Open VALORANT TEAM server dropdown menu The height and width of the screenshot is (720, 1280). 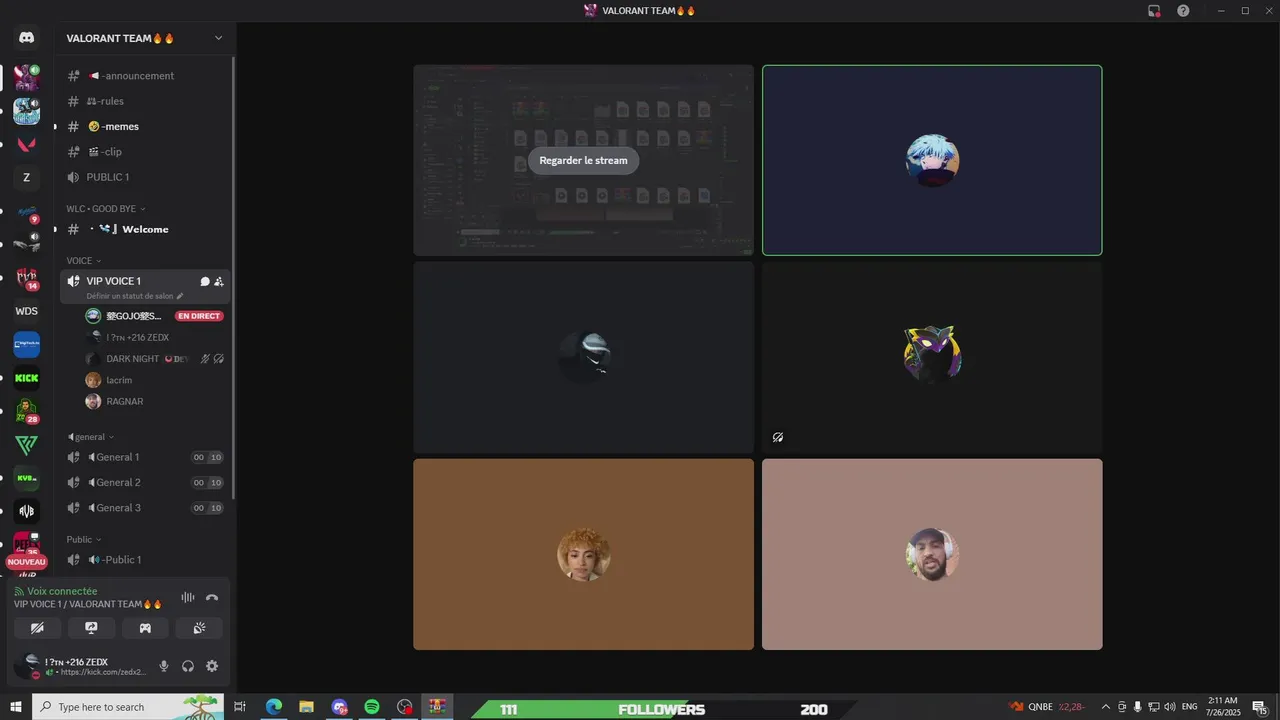pos(146,38)
